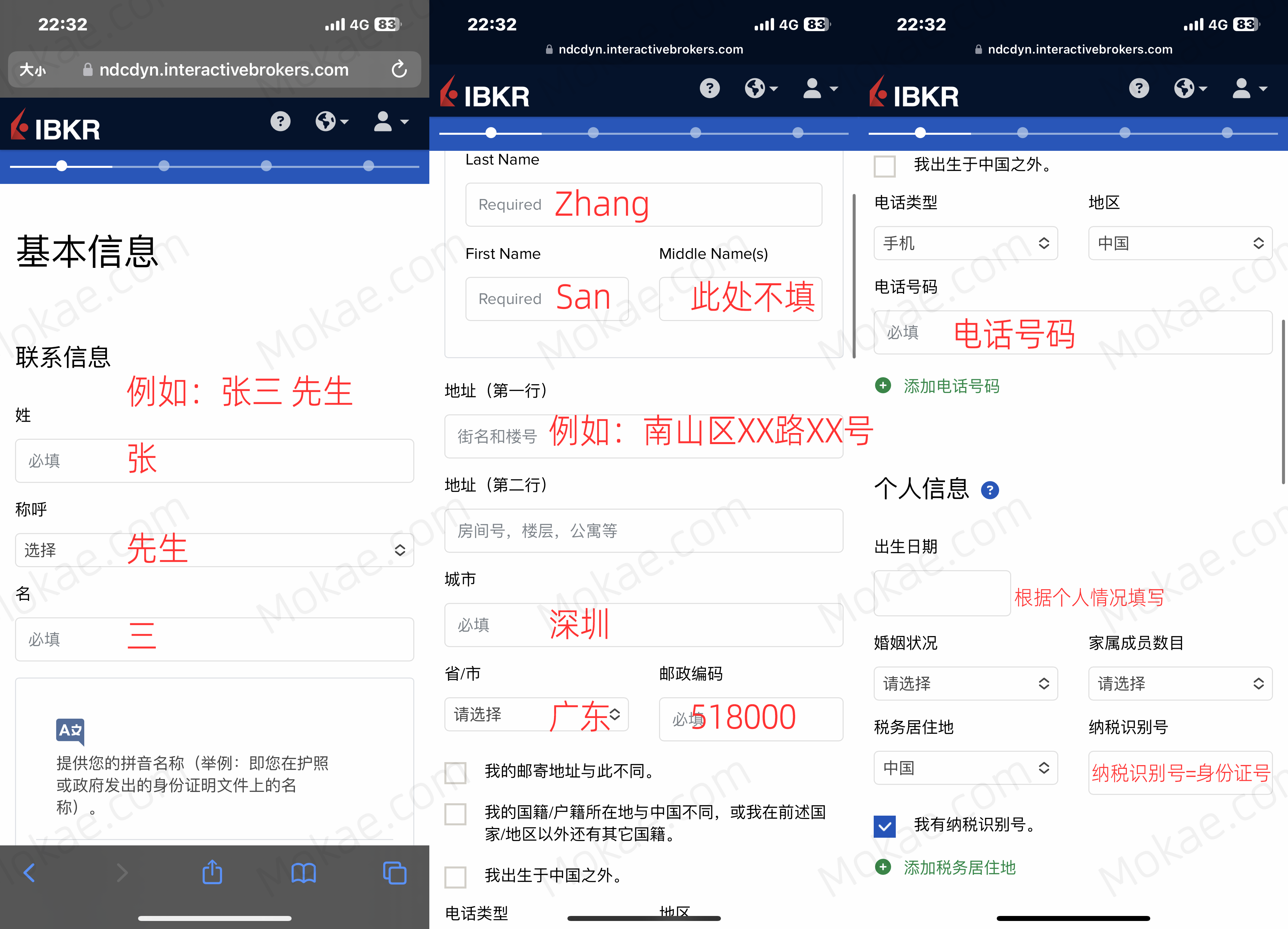1288x929 pixels.
Task: Tap the help icon in middle screen header
Action: (709, 88)
